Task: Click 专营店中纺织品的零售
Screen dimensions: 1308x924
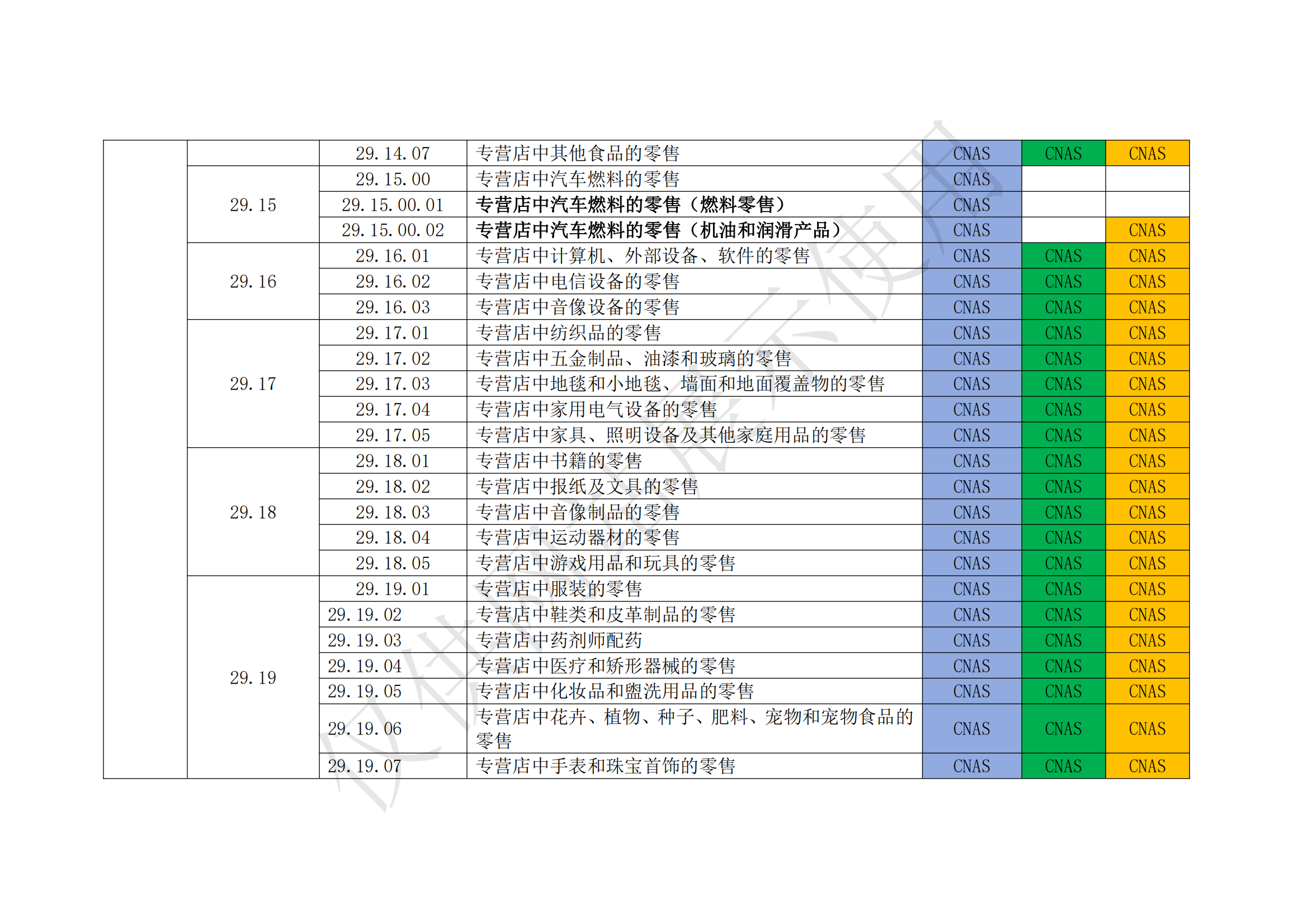Action: [x=569, y=333]
